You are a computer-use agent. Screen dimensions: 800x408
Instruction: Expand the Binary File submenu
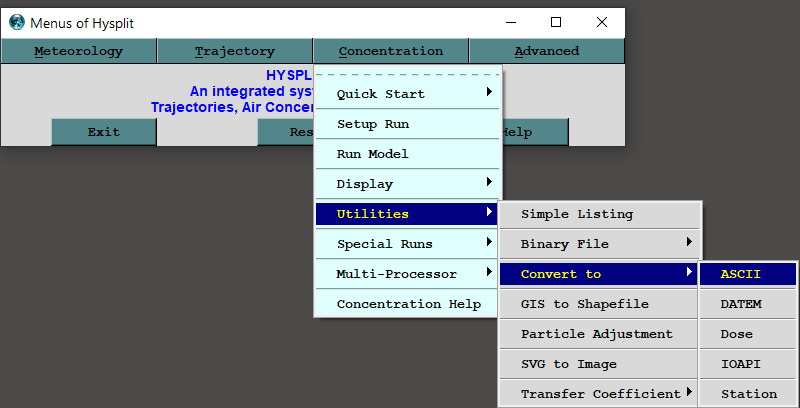[x=599, y=244]
